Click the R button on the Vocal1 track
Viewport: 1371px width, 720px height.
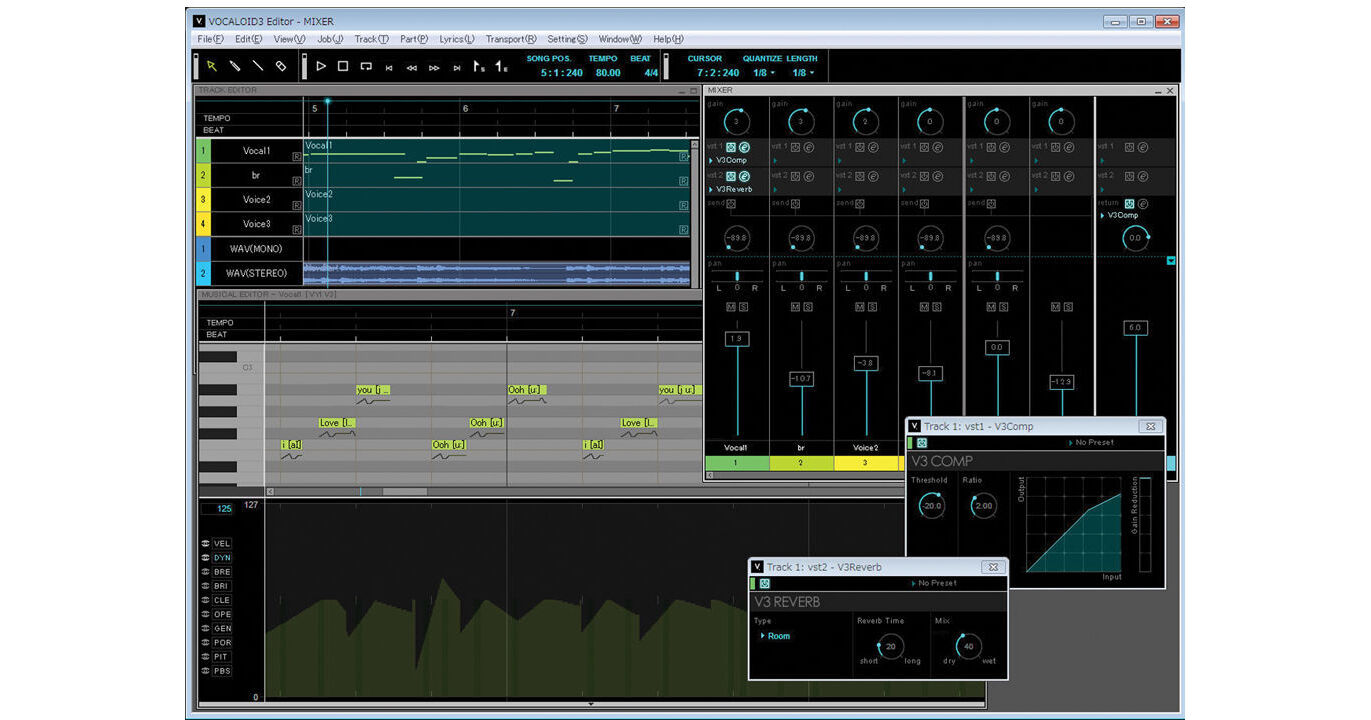click(x=297, y=157)
